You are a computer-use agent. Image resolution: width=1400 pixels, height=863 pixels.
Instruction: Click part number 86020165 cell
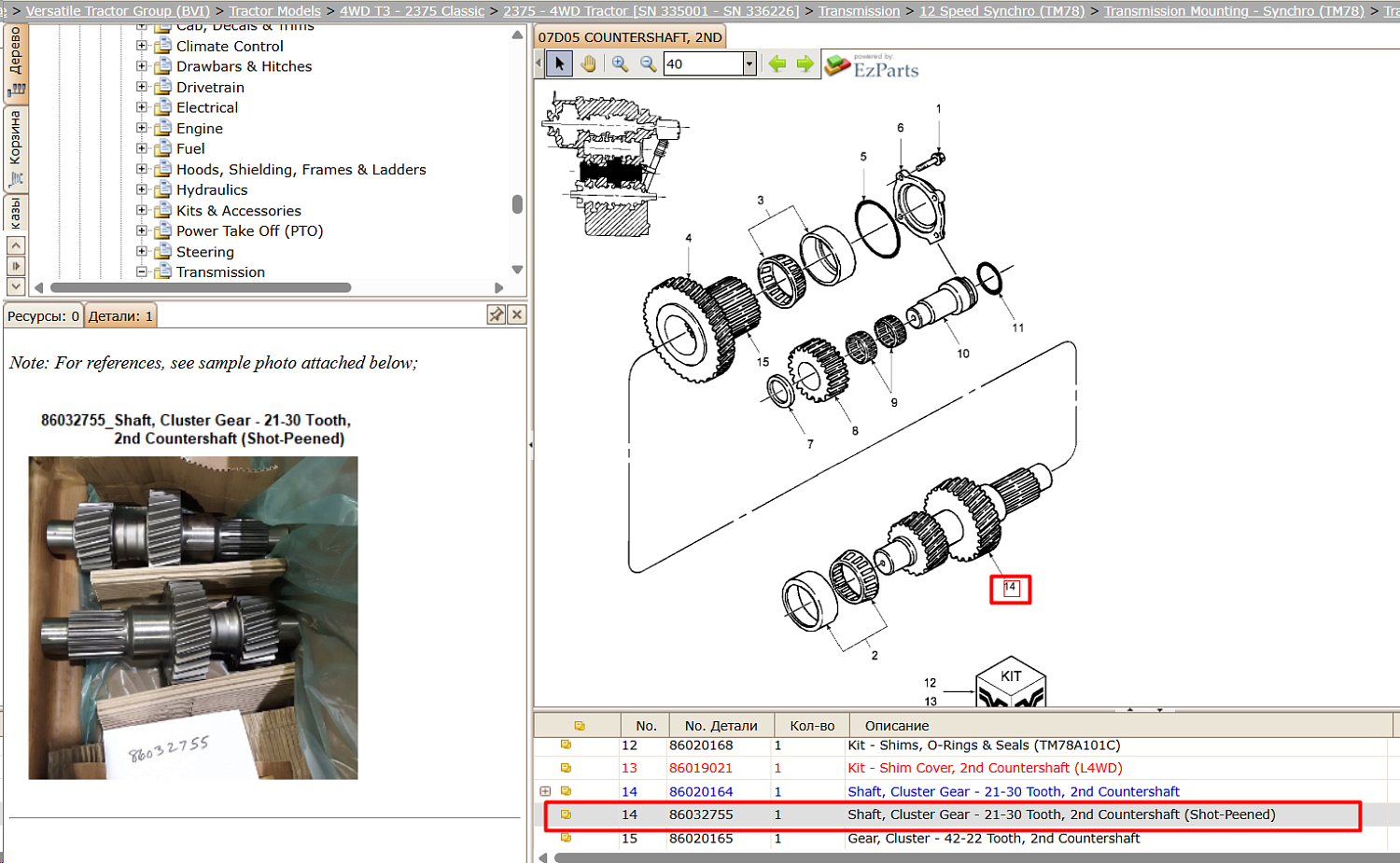701,838
